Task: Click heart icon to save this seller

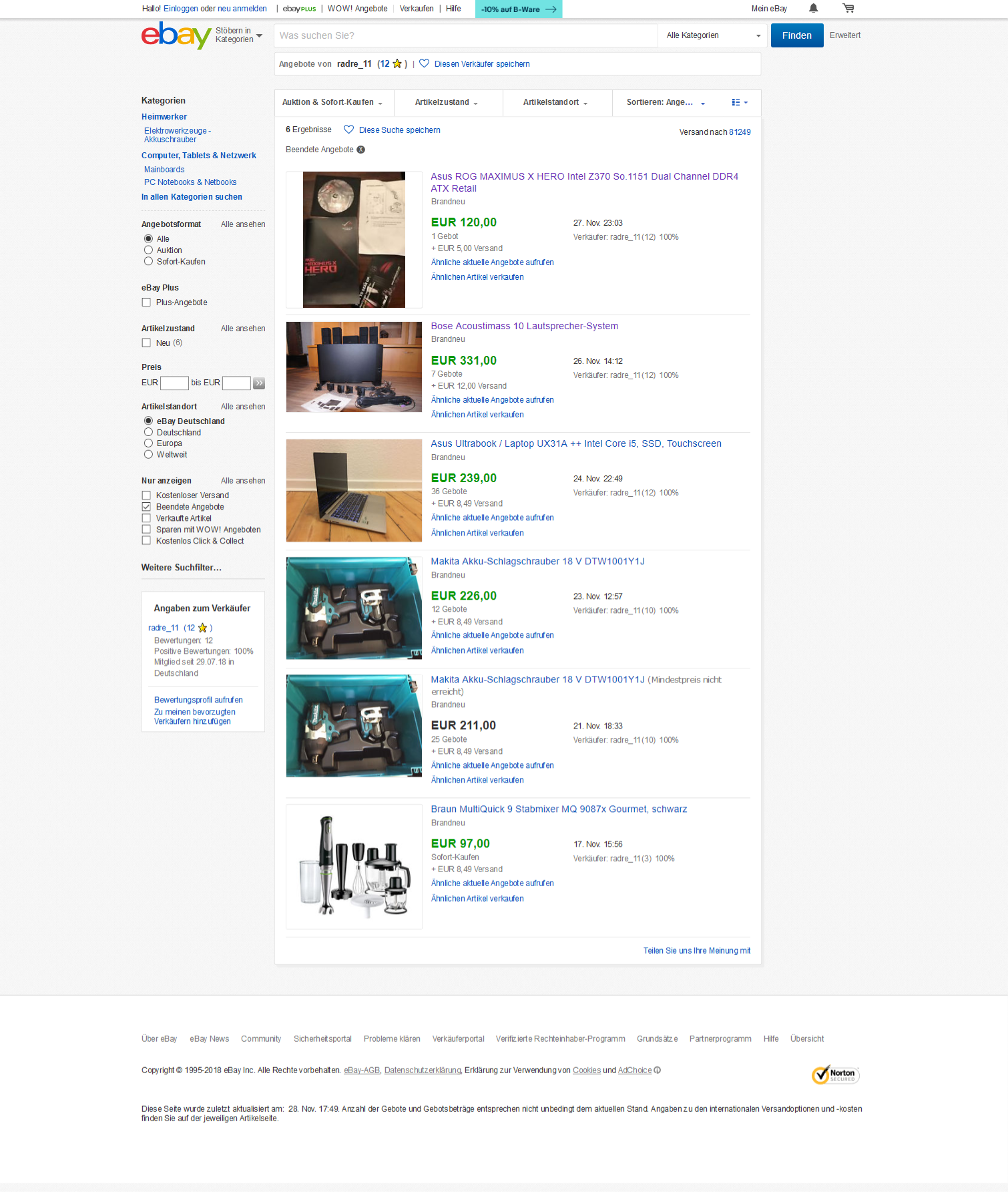Action: pos(424,63)
